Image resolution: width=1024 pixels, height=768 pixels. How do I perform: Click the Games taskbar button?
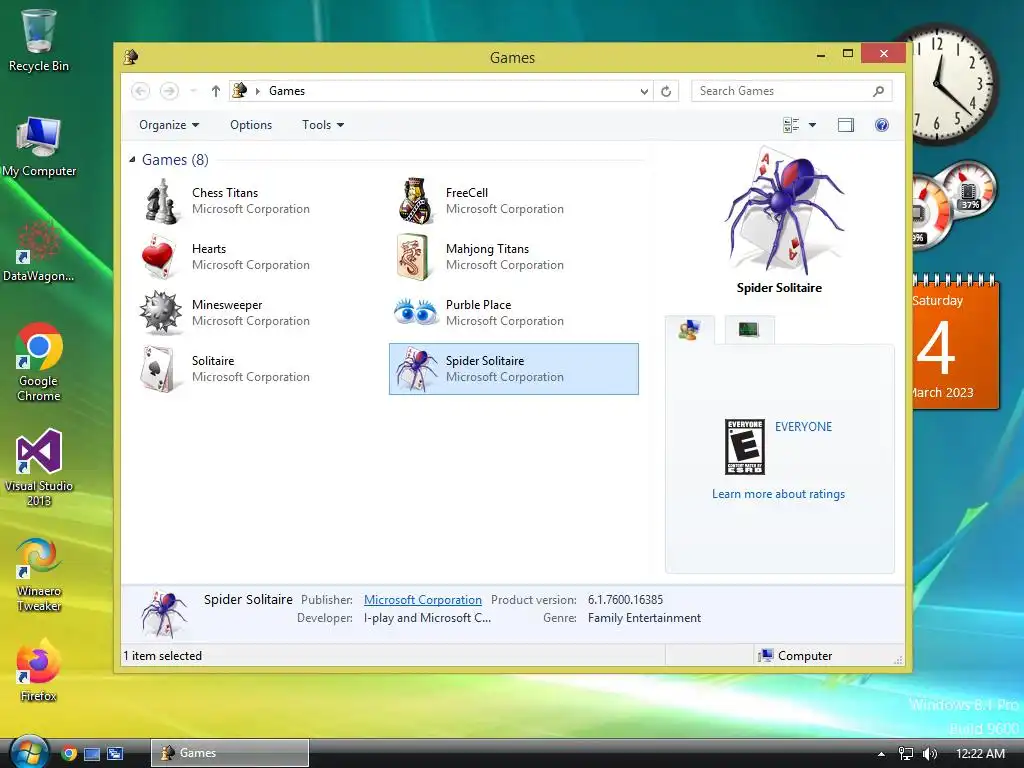pos(230,752)
